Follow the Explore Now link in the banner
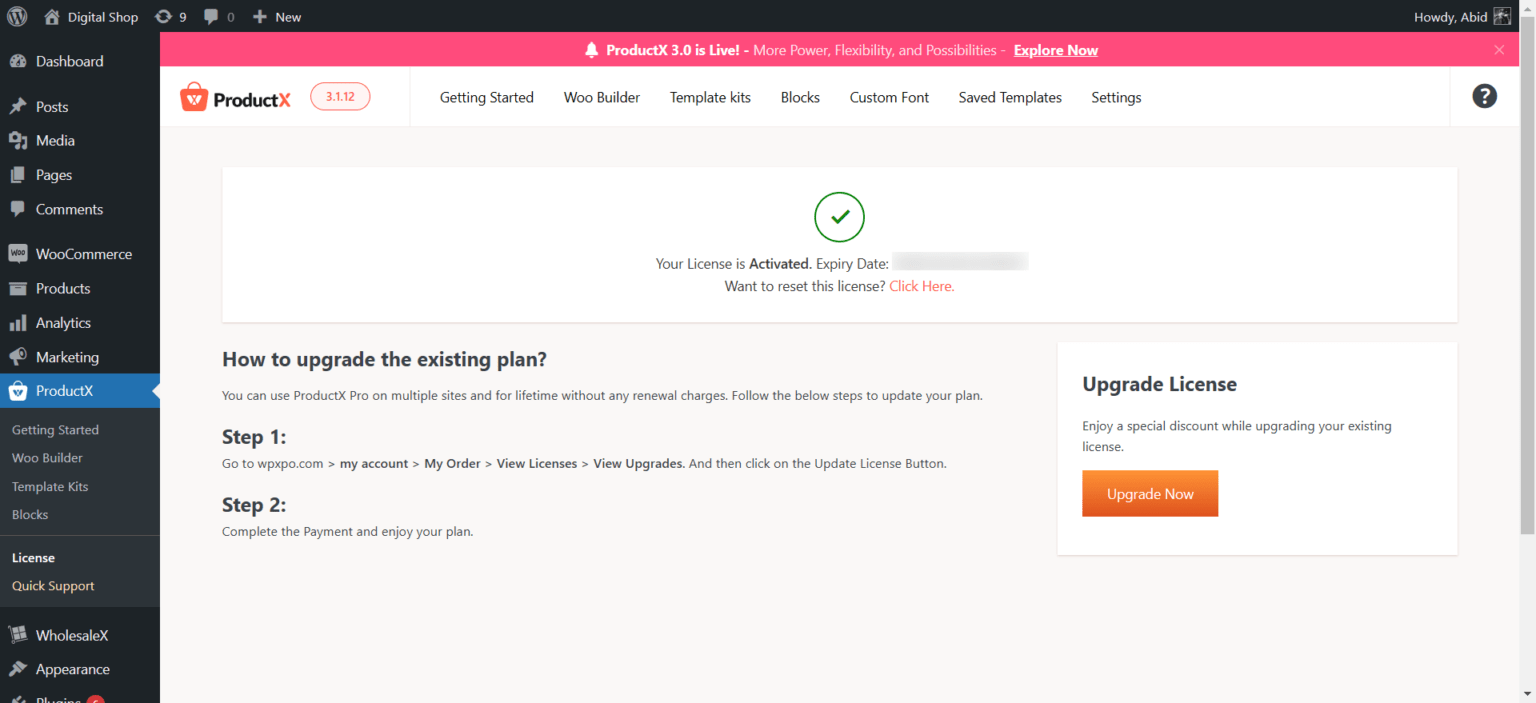Viewport: 1536px width, 703px height. point(1055,49)
